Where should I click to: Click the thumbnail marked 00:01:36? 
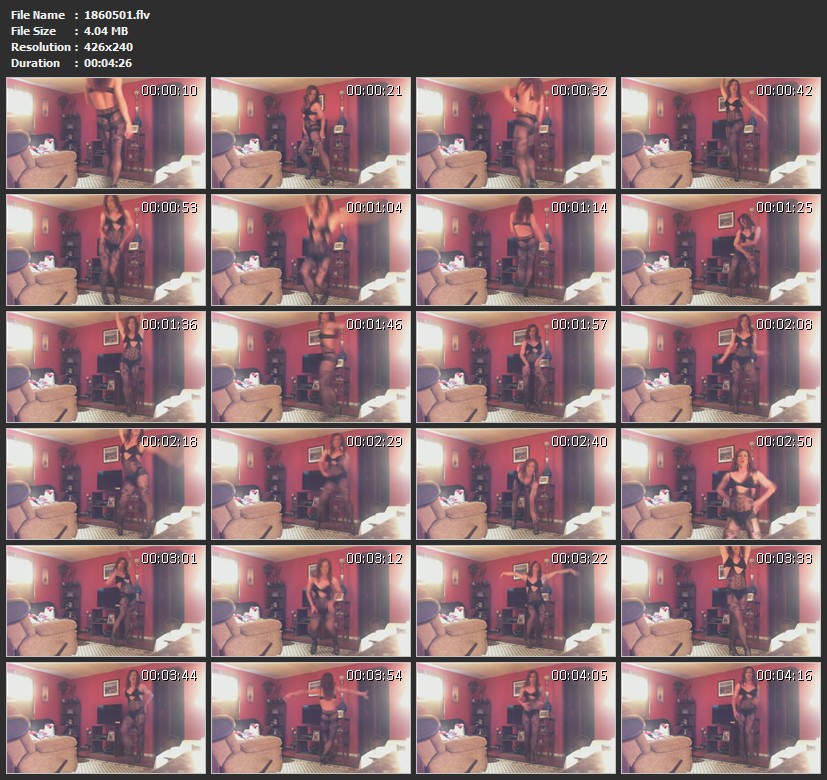[106, 367]
